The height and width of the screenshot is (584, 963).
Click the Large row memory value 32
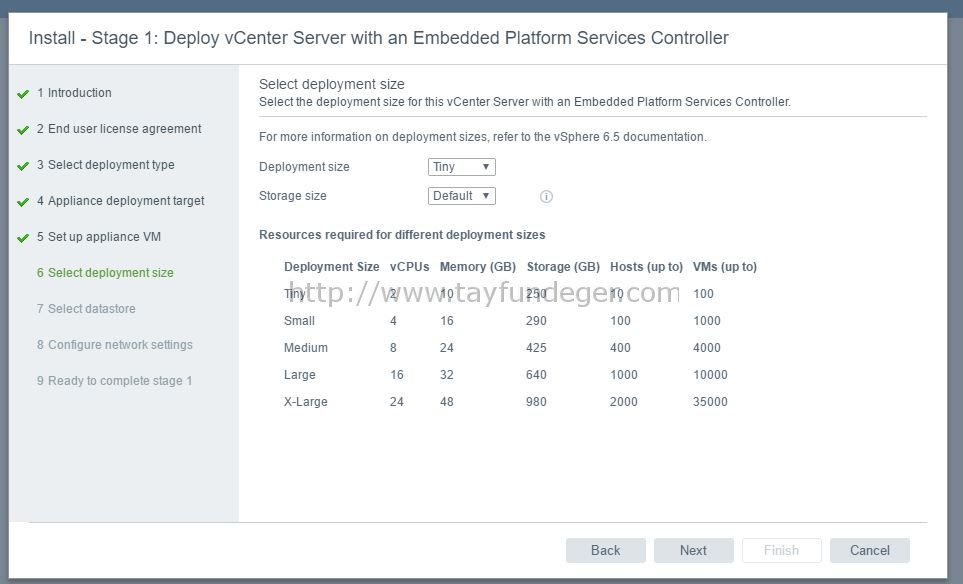[446, 375]
